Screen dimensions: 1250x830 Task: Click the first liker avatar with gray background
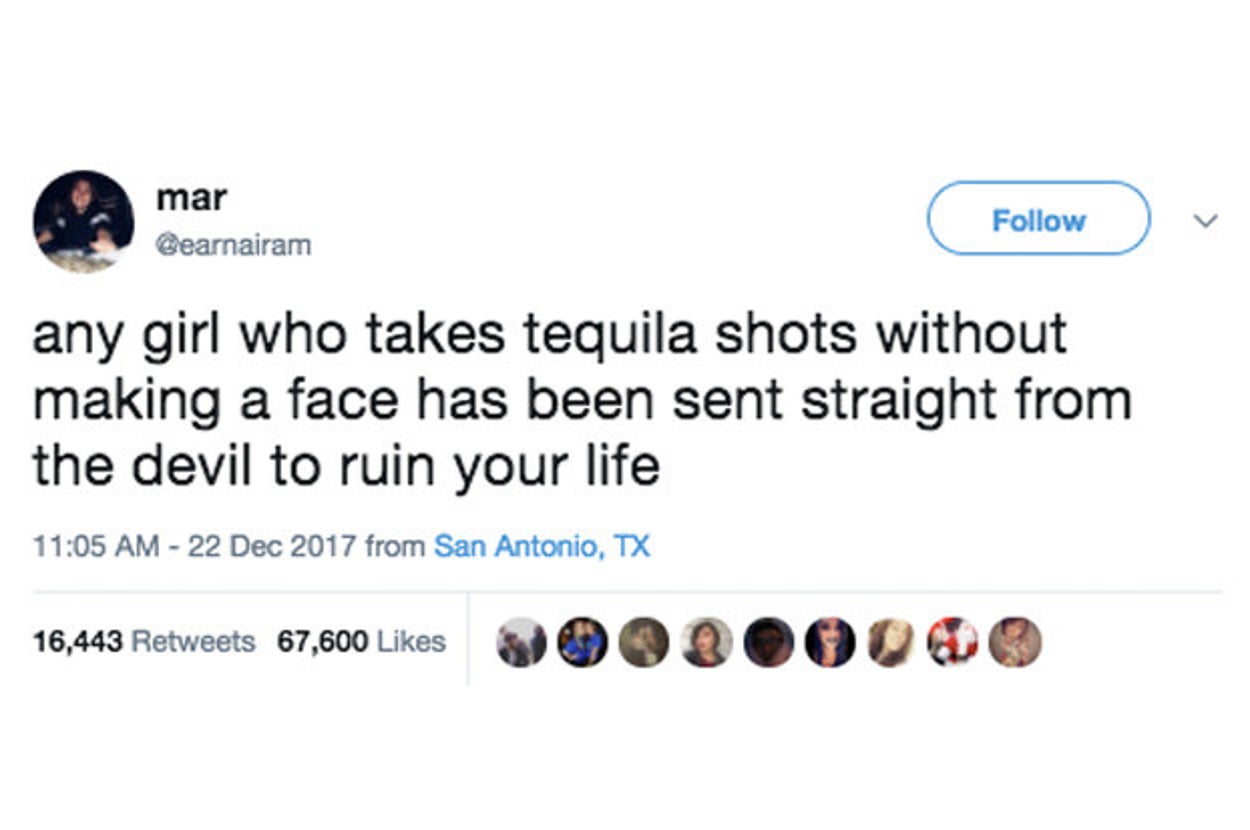tap(523, 641)
